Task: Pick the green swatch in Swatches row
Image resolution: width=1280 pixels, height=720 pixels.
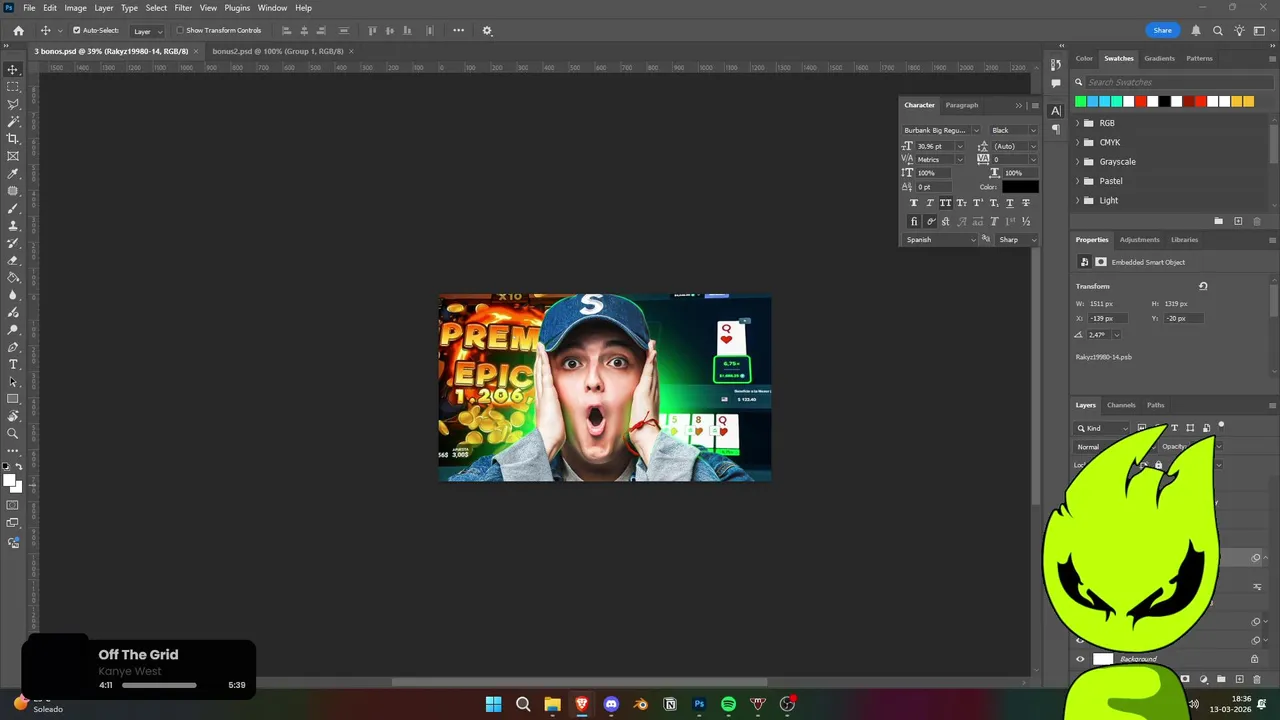Action: [1080, 101]
